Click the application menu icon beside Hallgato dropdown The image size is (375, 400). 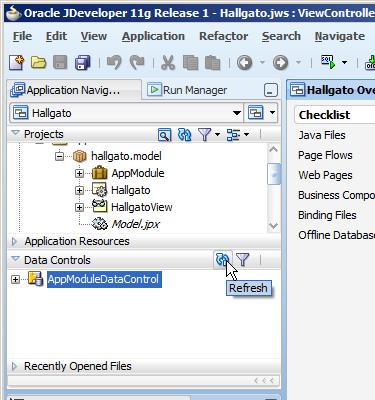click(256, 113)
